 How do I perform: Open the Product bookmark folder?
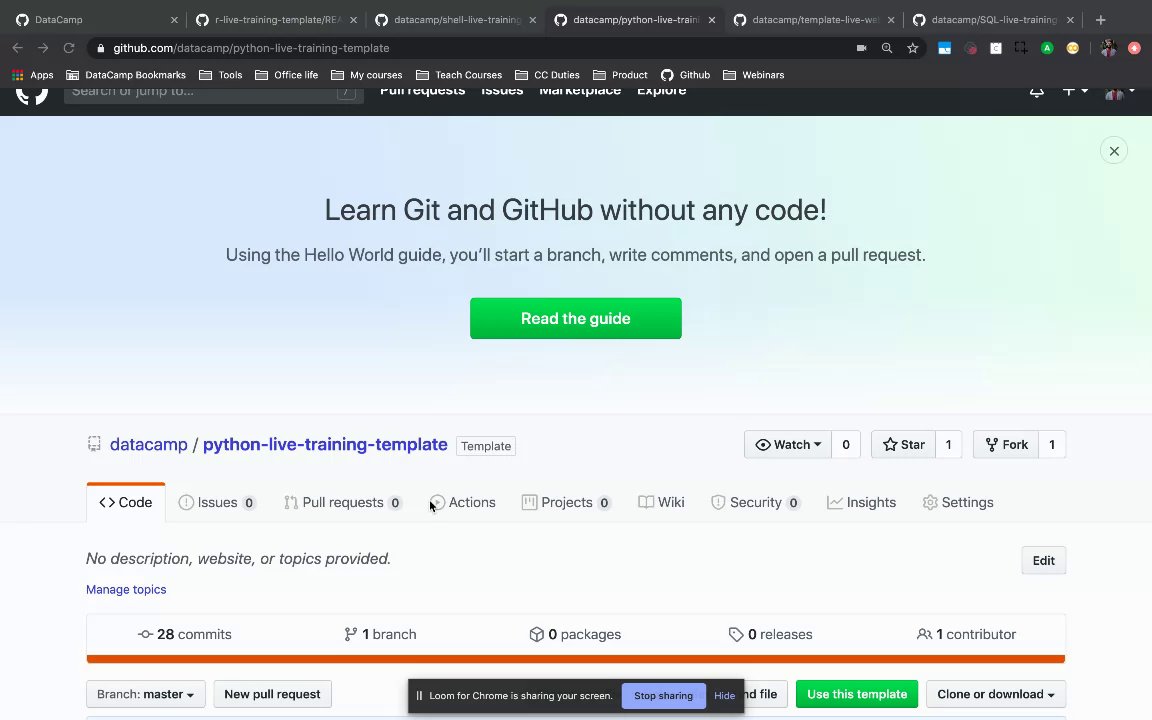[620, 75]
